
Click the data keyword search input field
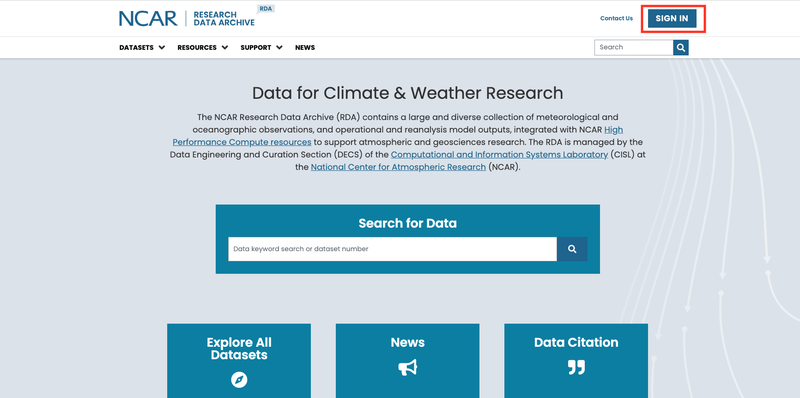click(x=392, y=249)
